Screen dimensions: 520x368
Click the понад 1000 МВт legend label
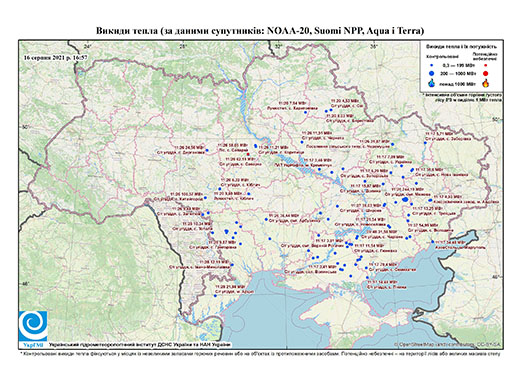coord(458,83)
